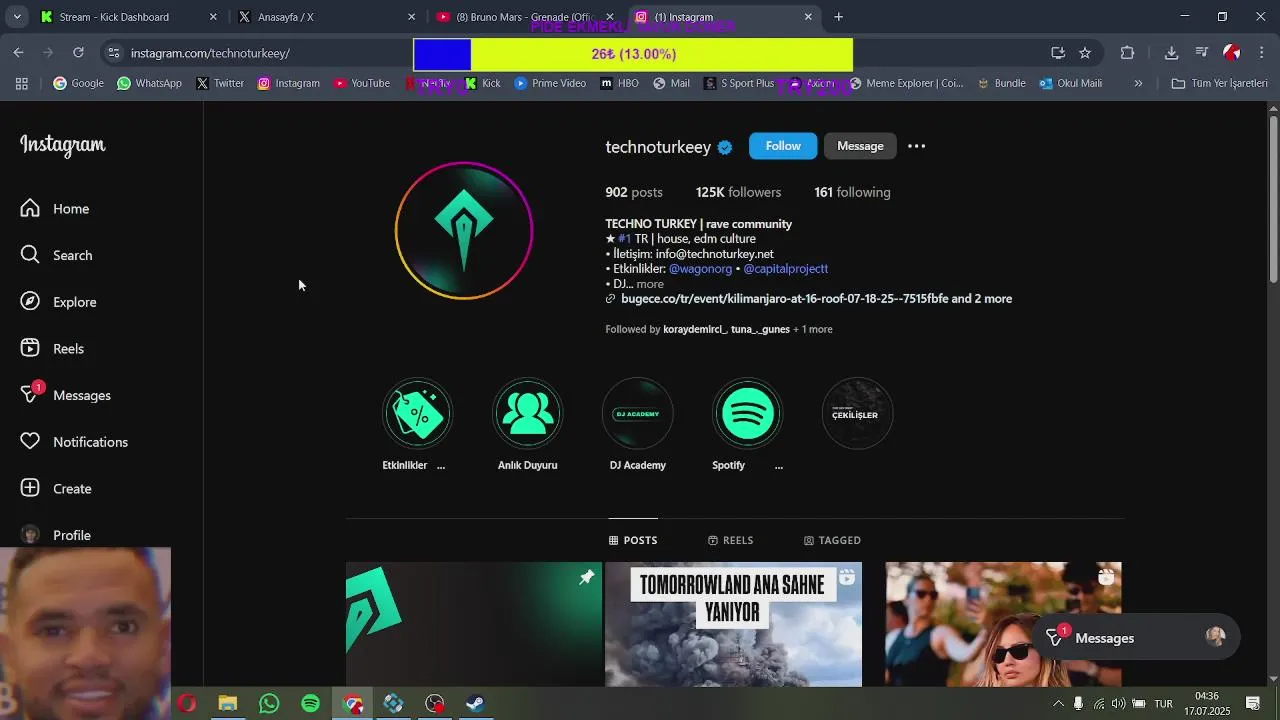Viewport: 1280px width, 720px height.
Task: Open Spotify from the taskbar
Action: point(311,704)
